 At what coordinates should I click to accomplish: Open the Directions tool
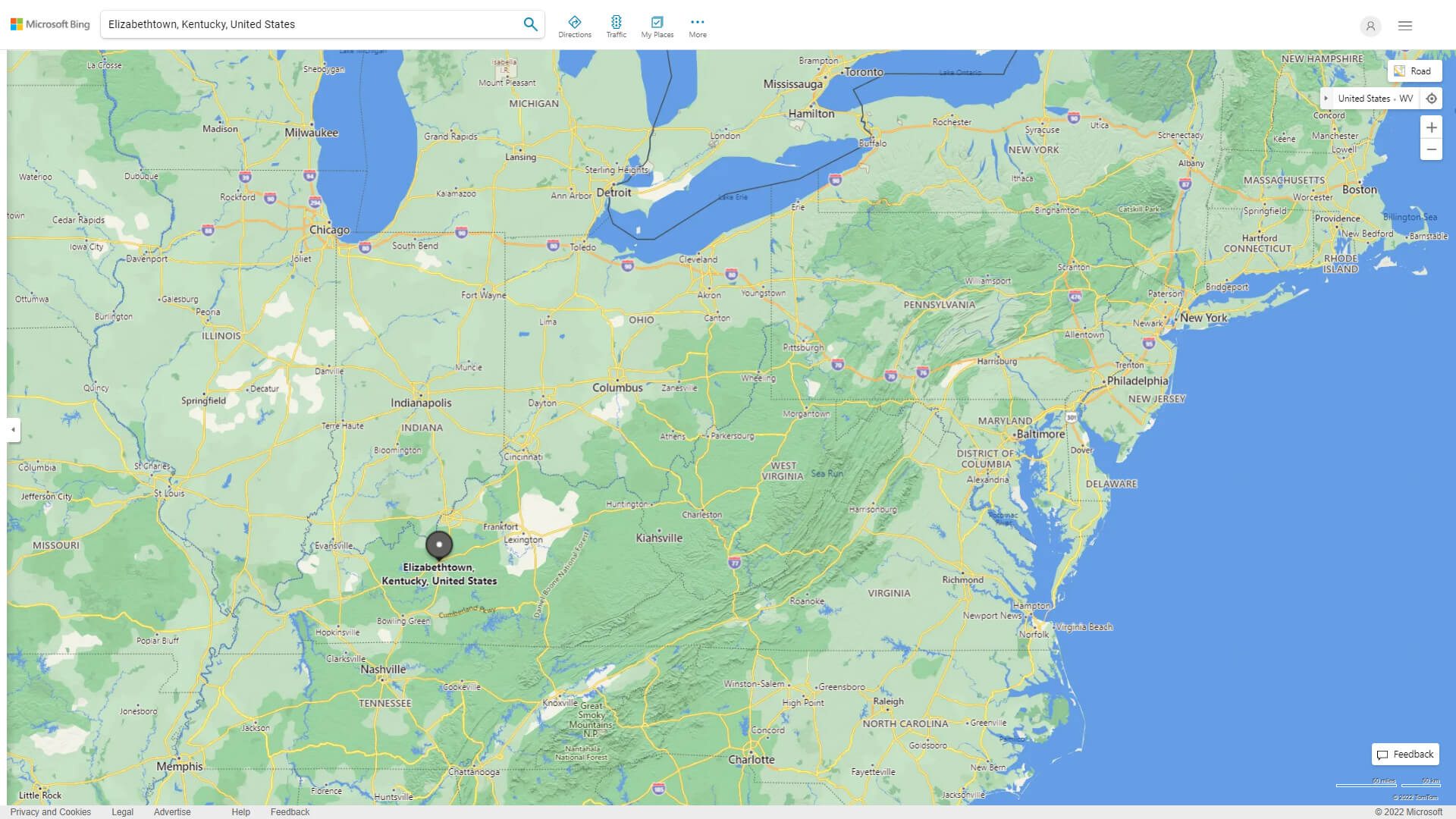click(574, 27)
